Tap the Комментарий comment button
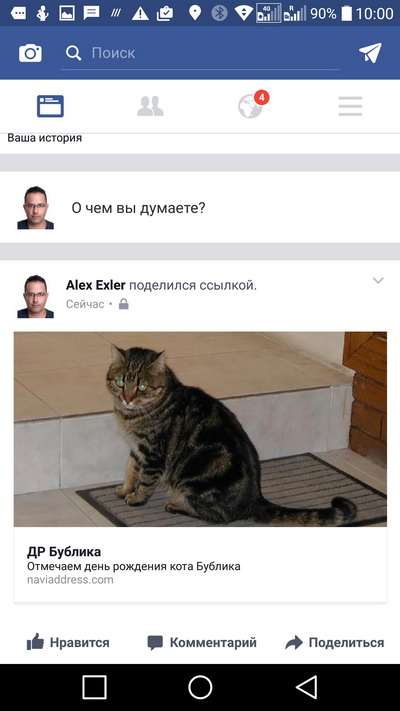This screenshot has height=711, width=400. (x=202, y=642)
